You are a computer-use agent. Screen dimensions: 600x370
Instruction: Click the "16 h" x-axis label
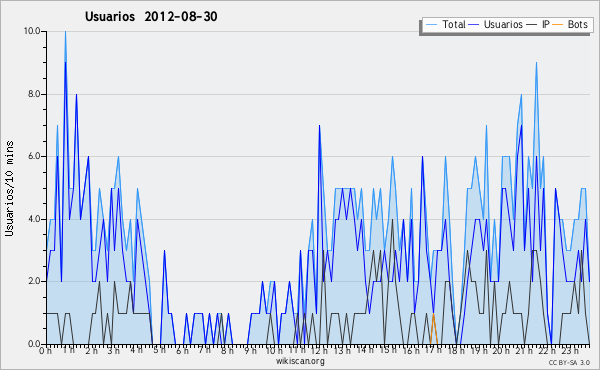click(411, 351)
